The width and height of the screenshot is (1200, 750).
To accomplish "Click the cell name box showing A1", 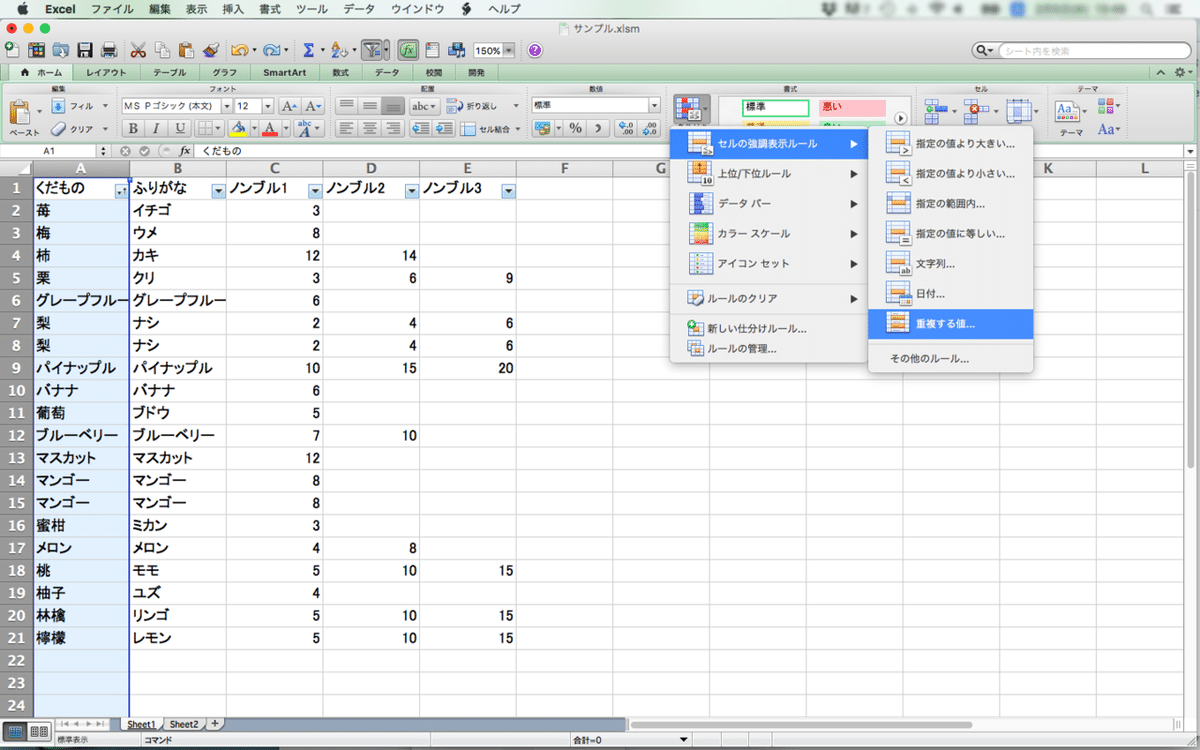I will coord(48,151).
